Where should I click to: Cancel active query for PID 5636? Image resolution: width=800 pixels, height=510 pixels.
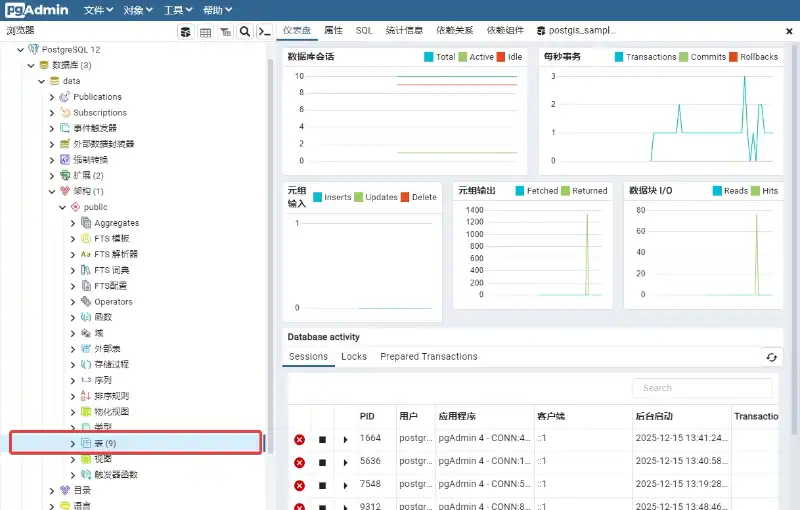(322, 463)
